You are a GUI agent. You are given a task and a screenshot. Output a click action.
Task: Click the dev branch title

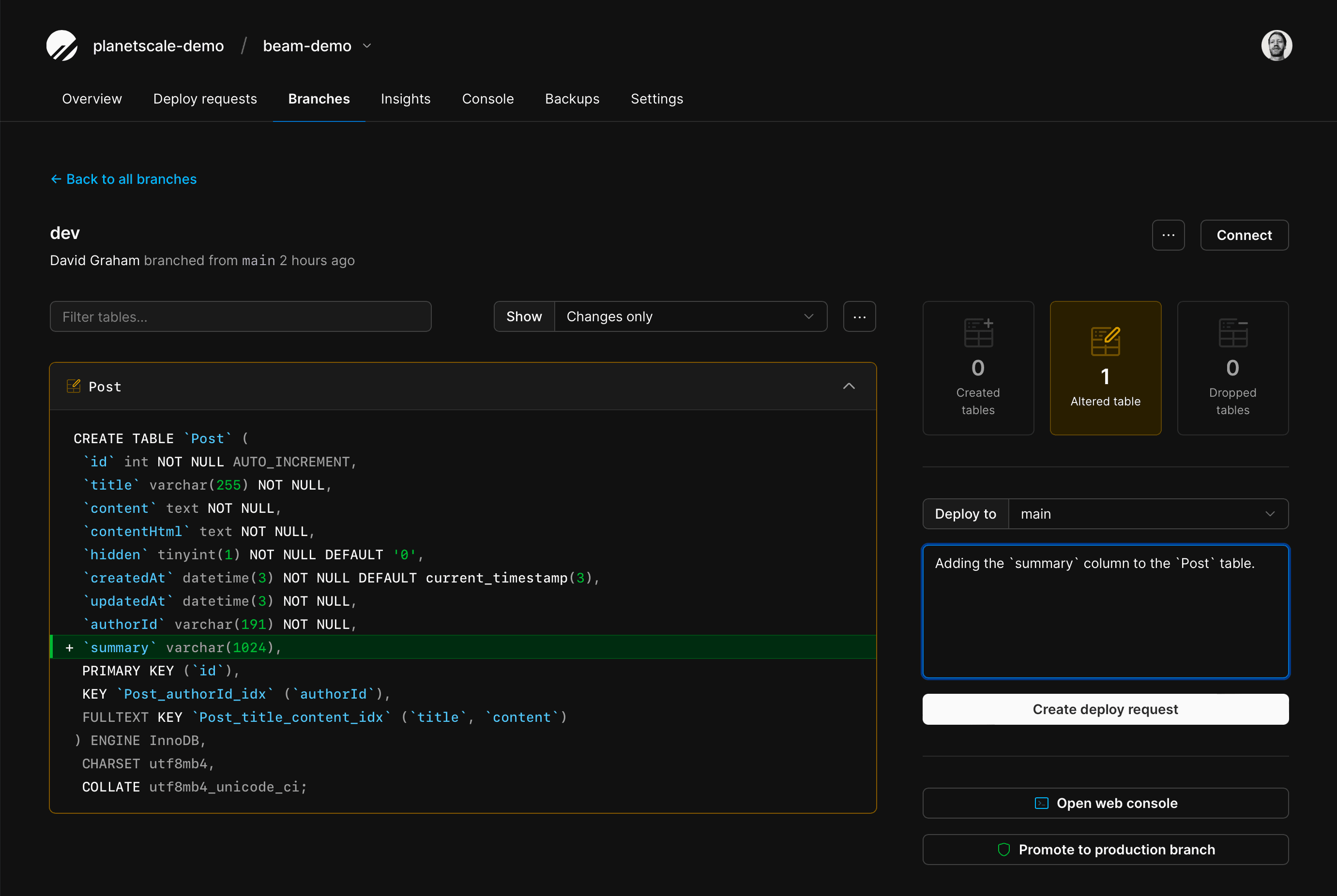[x=64, y=233]
